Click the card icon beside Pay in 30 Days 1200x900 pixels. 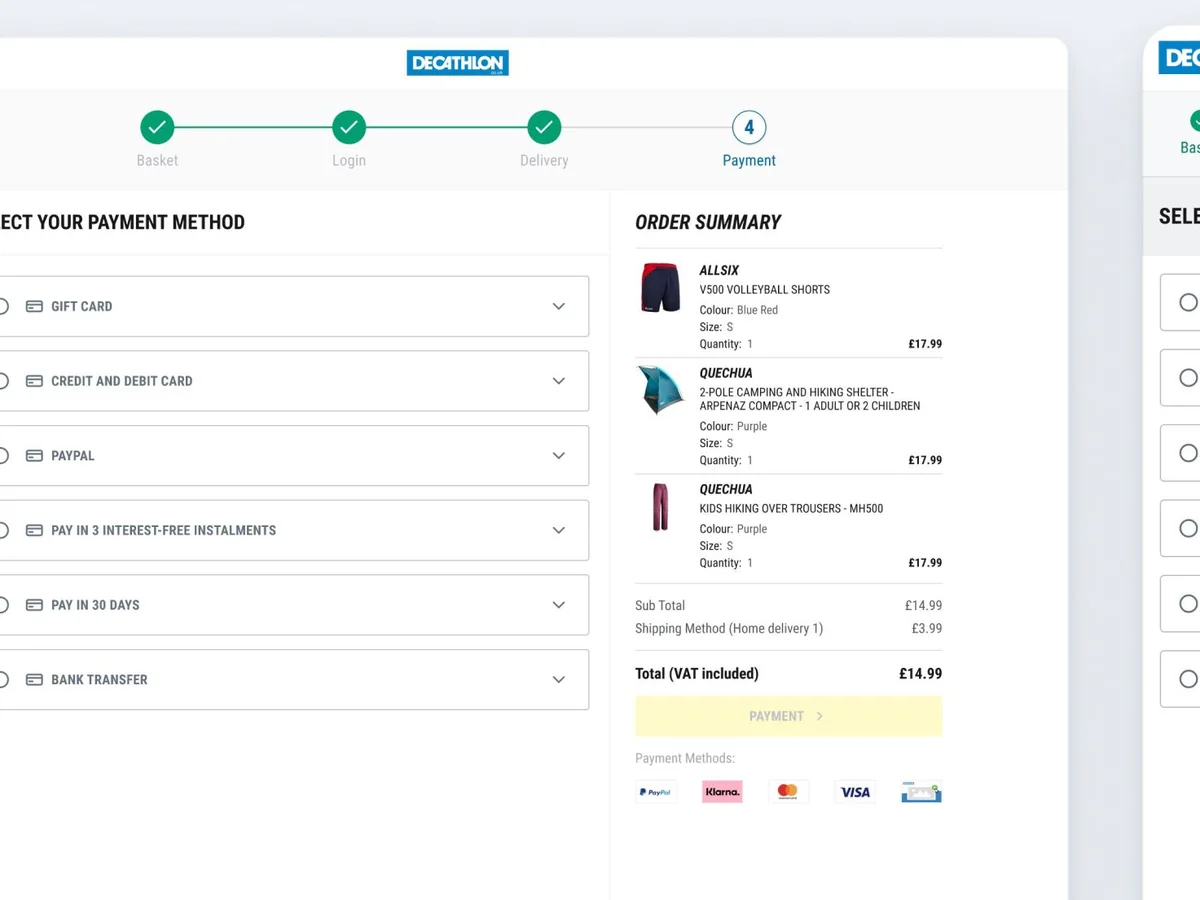tap(34, 605)
